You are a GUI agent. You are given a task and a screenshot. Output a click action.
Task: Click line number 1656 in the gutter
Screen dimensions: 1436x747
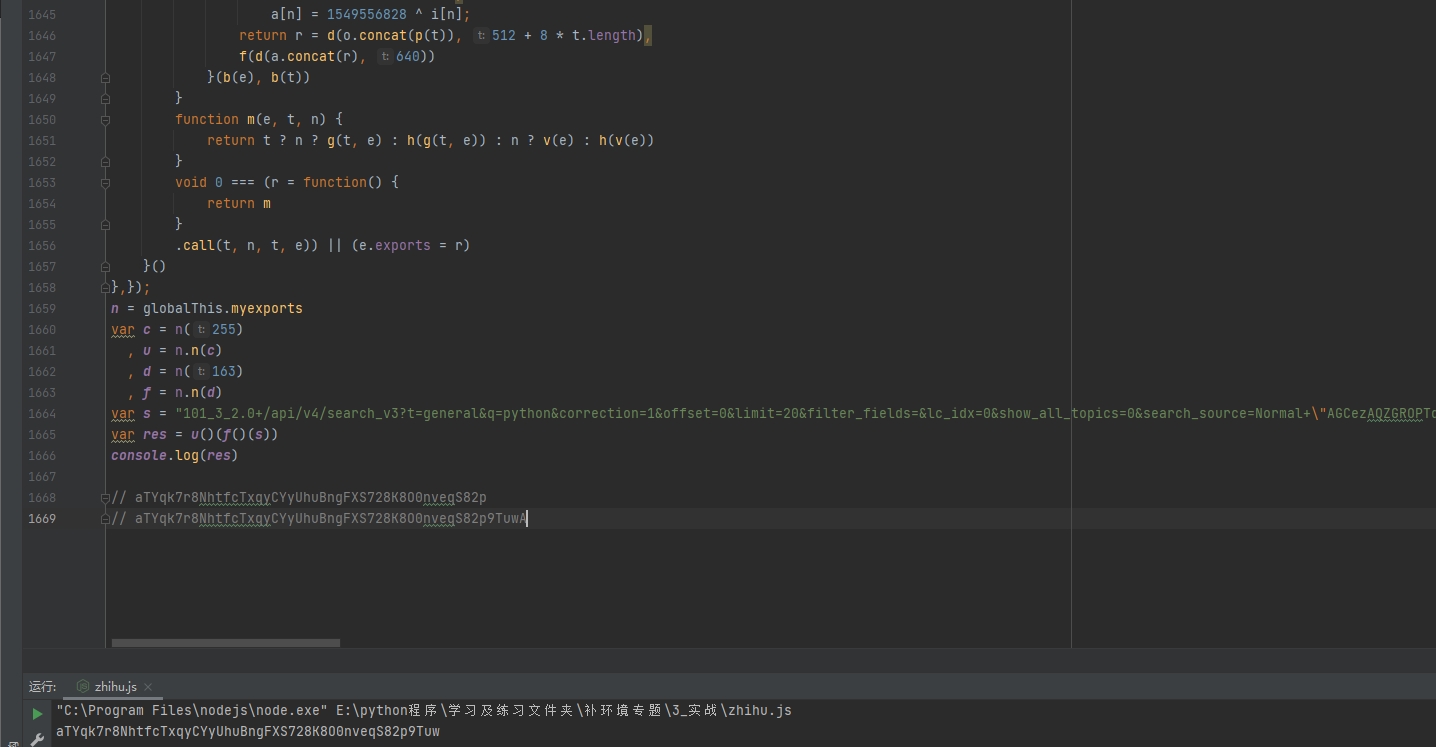42,245
